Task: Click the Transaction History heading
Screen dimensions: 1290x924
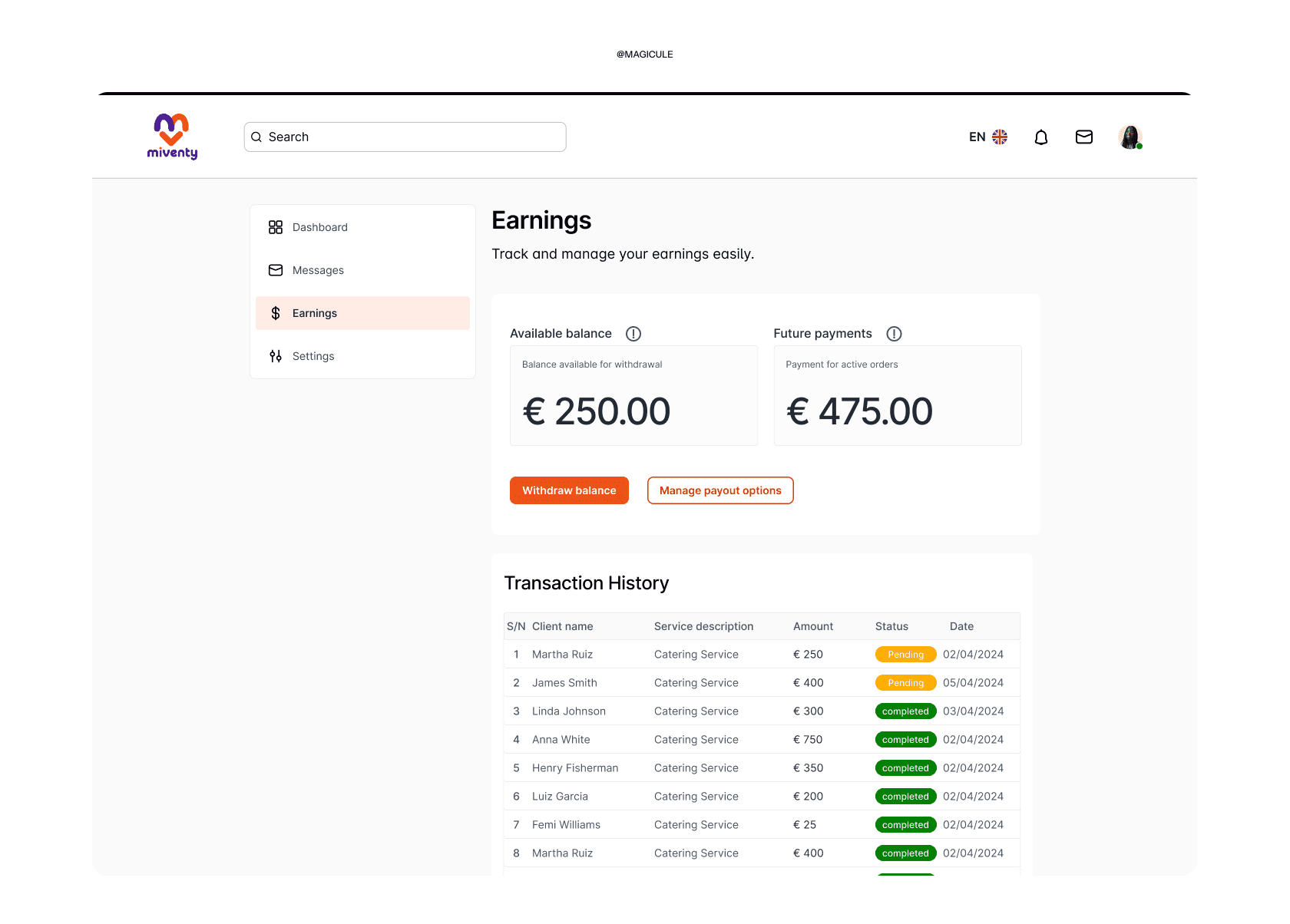Action: tap(587, 583)
